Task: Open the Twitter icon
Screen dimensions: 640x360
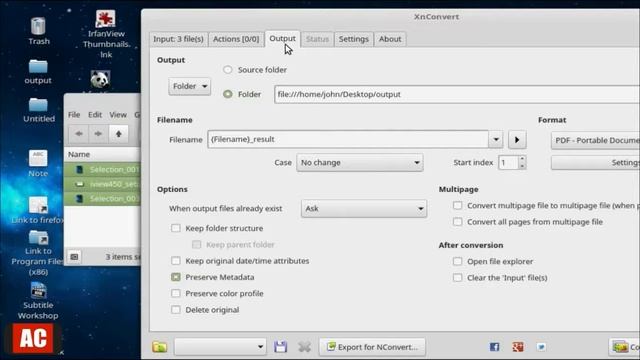Action: pos(541,347)
